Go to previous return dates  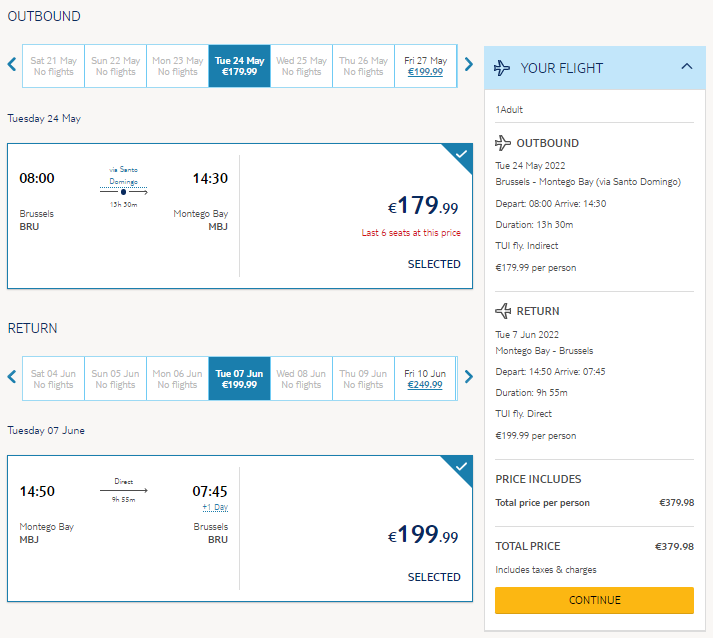pyautogui.click(x=12, y=377)
